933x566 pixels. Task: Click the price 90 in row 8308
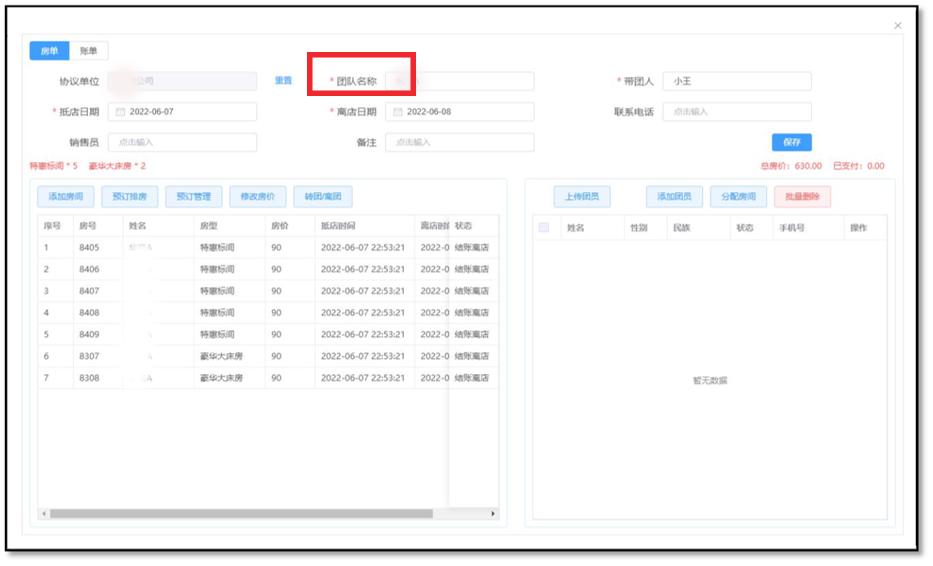276,378
